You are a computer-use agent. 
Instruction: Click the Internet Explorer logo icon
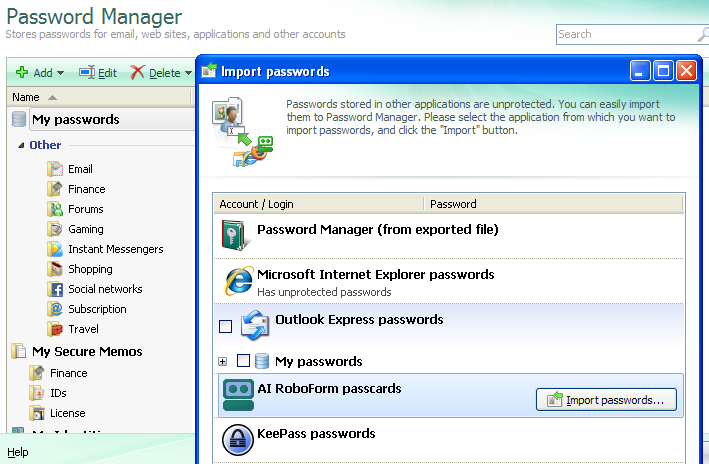tap(238, 280)
